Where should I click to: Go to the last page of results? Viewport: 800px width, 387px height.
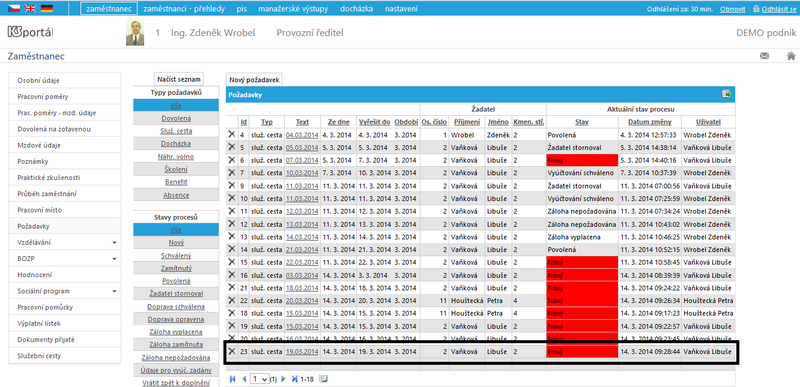click(294, 379)
